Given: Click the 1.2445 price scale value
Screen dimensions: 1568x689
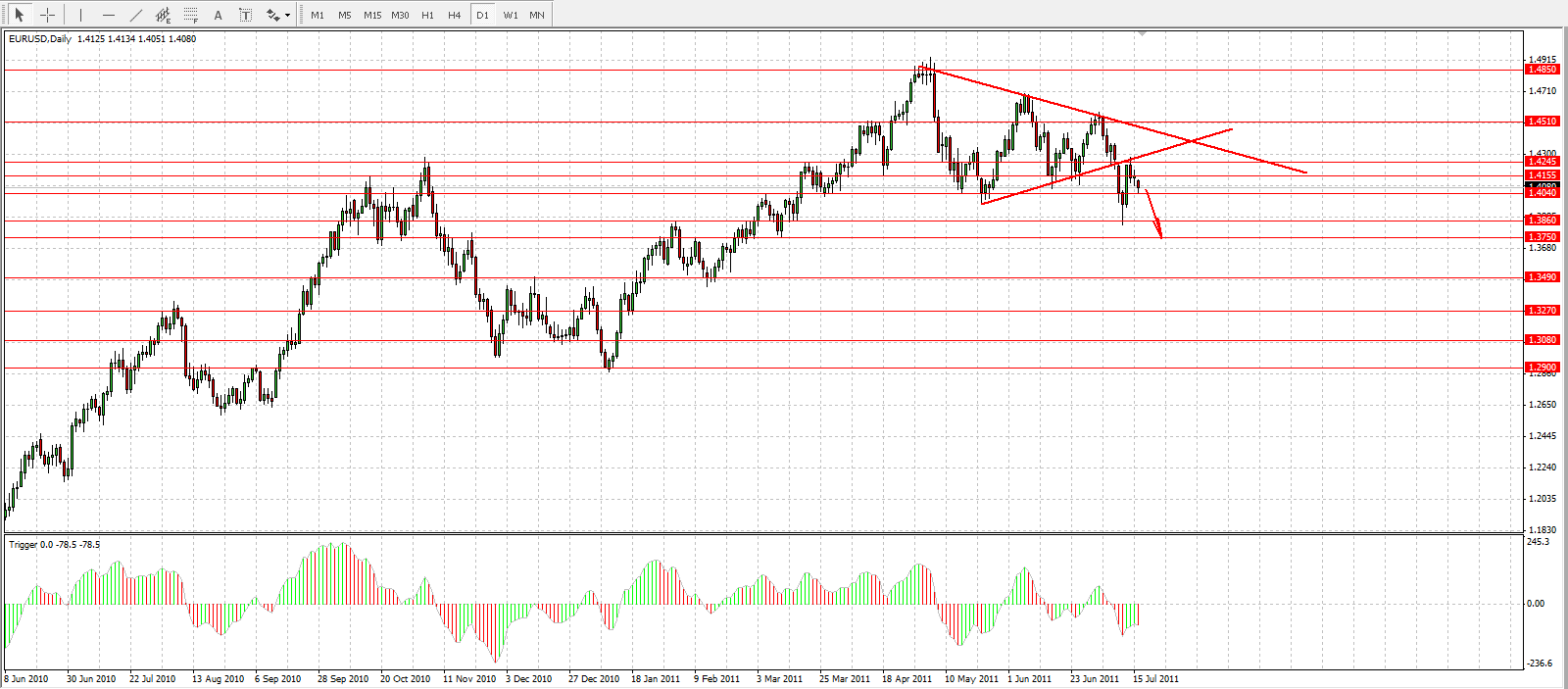Looking at the screenshot, I should (x=1543, y=435).
